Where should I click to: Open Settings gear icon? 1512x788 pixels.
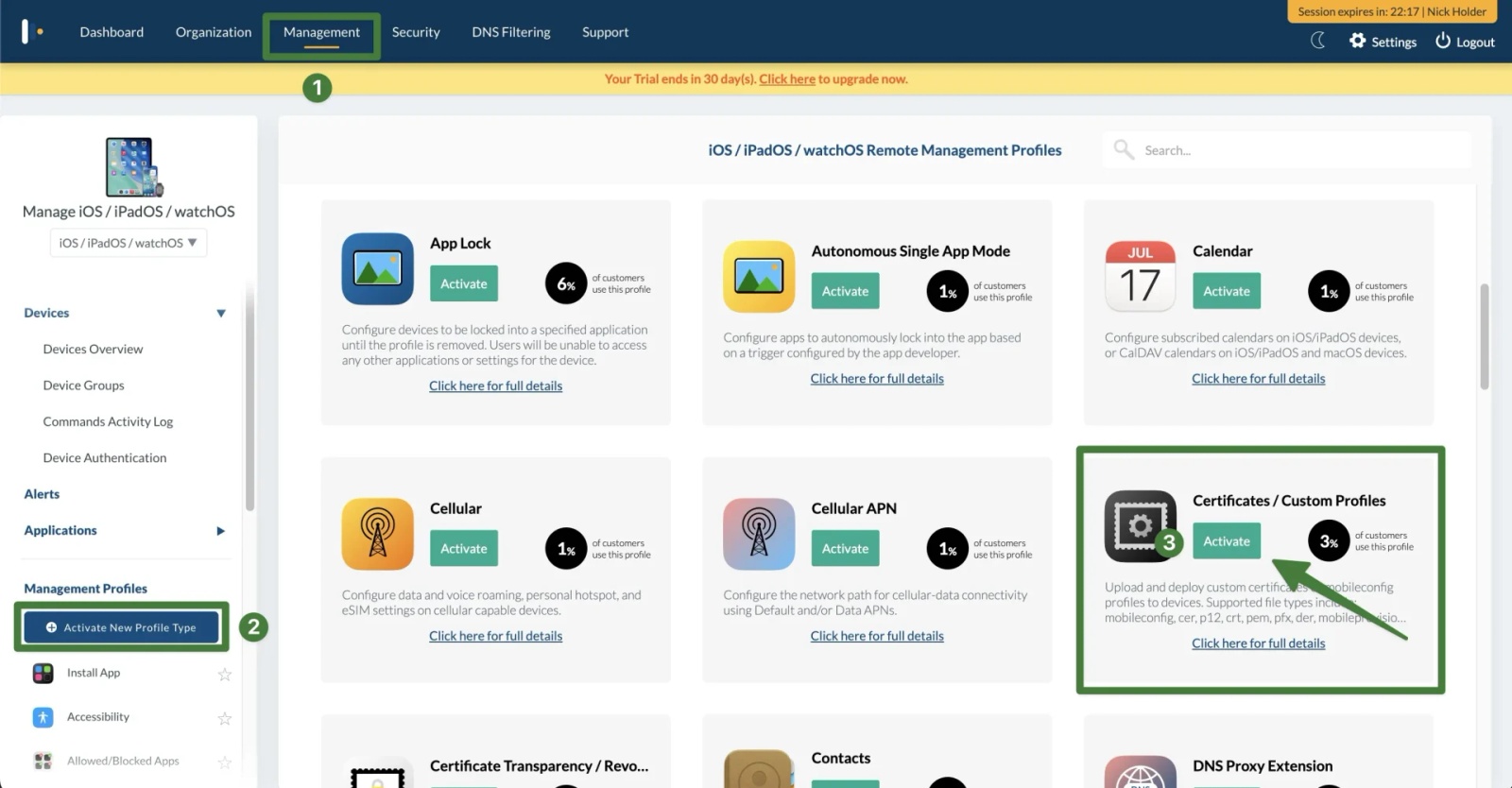(1358, 41)
